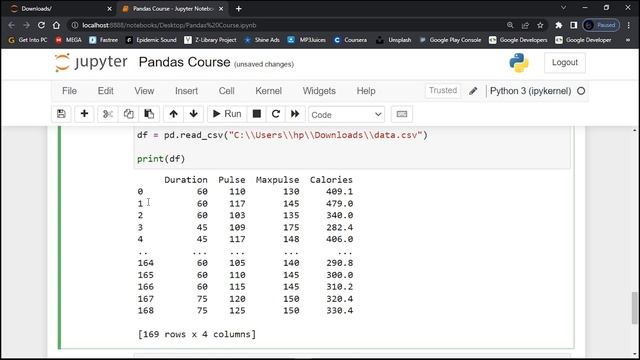Open a new browser tab

tap(239, 9)
